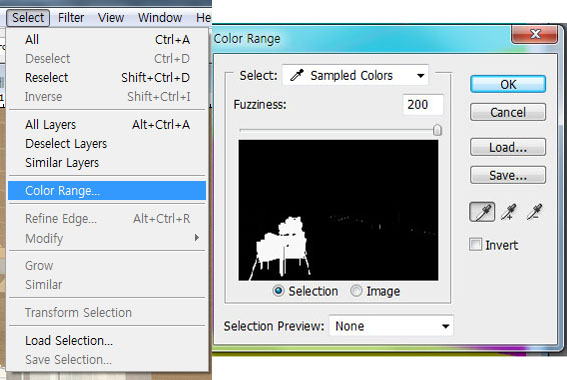Select the Selection radio button
Screen dimensions: 567x380
pos(278,291)
